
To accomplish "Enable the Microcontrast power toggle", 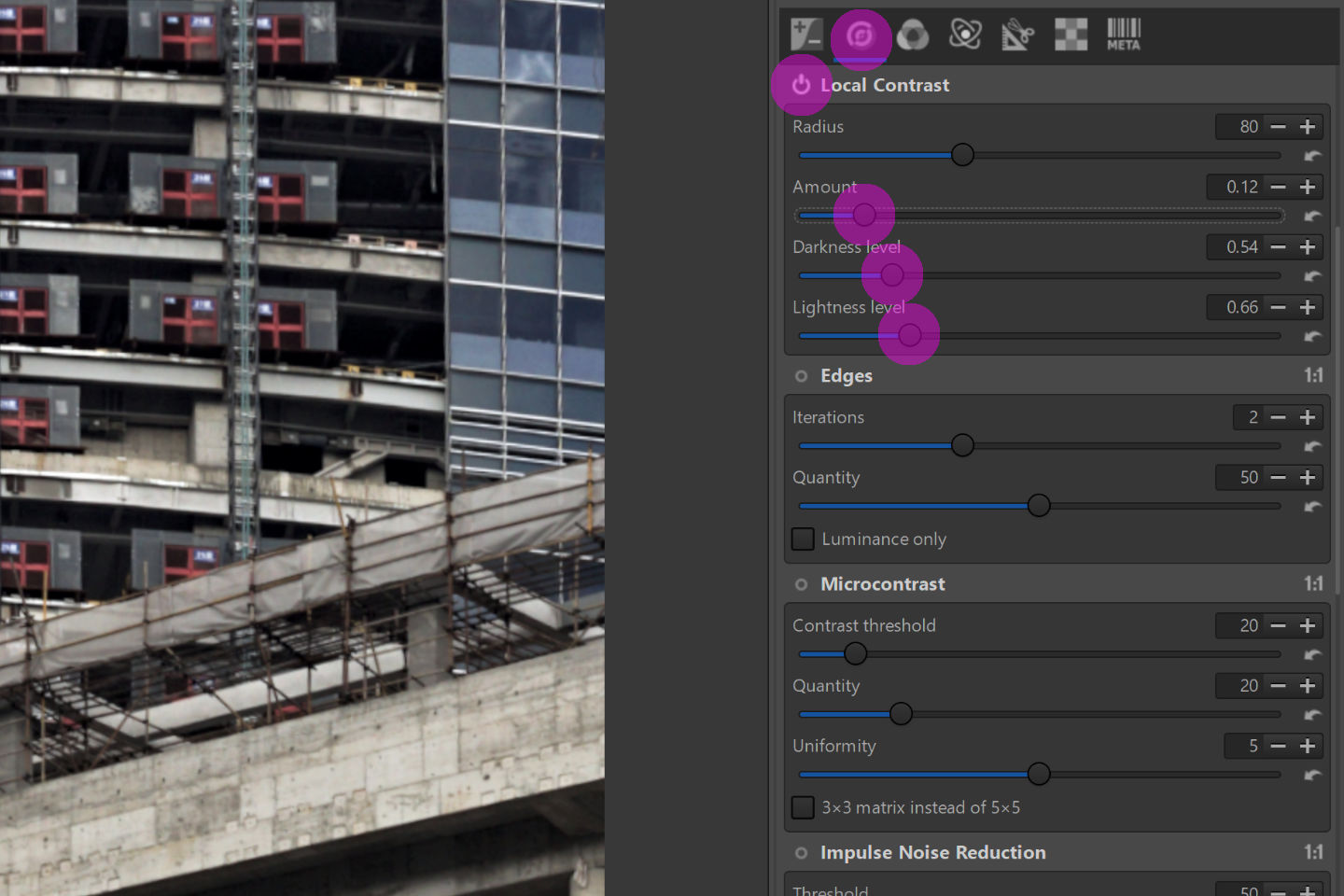I will click(801, 584).
